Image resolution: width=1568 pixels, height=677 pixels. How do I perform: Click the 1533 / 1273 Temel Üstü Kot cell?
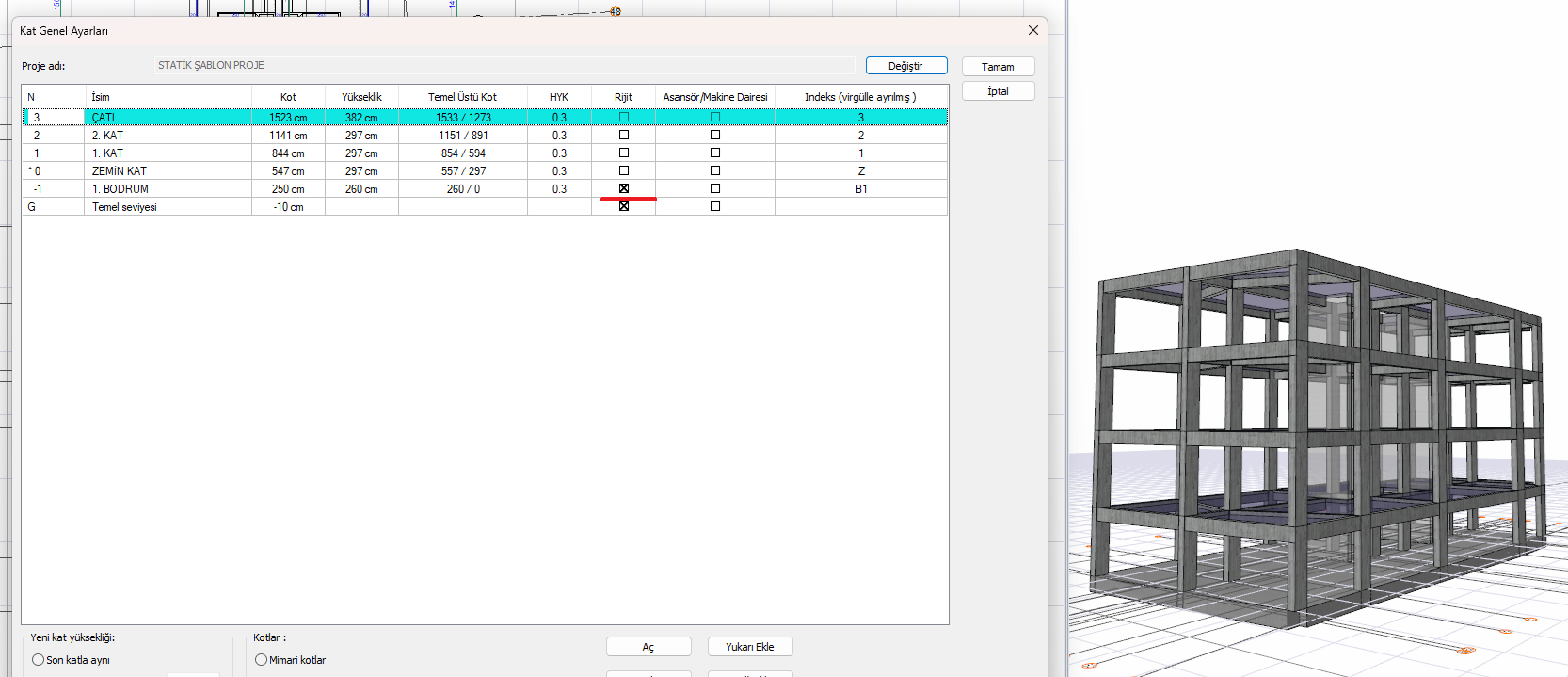coord(463,118)
